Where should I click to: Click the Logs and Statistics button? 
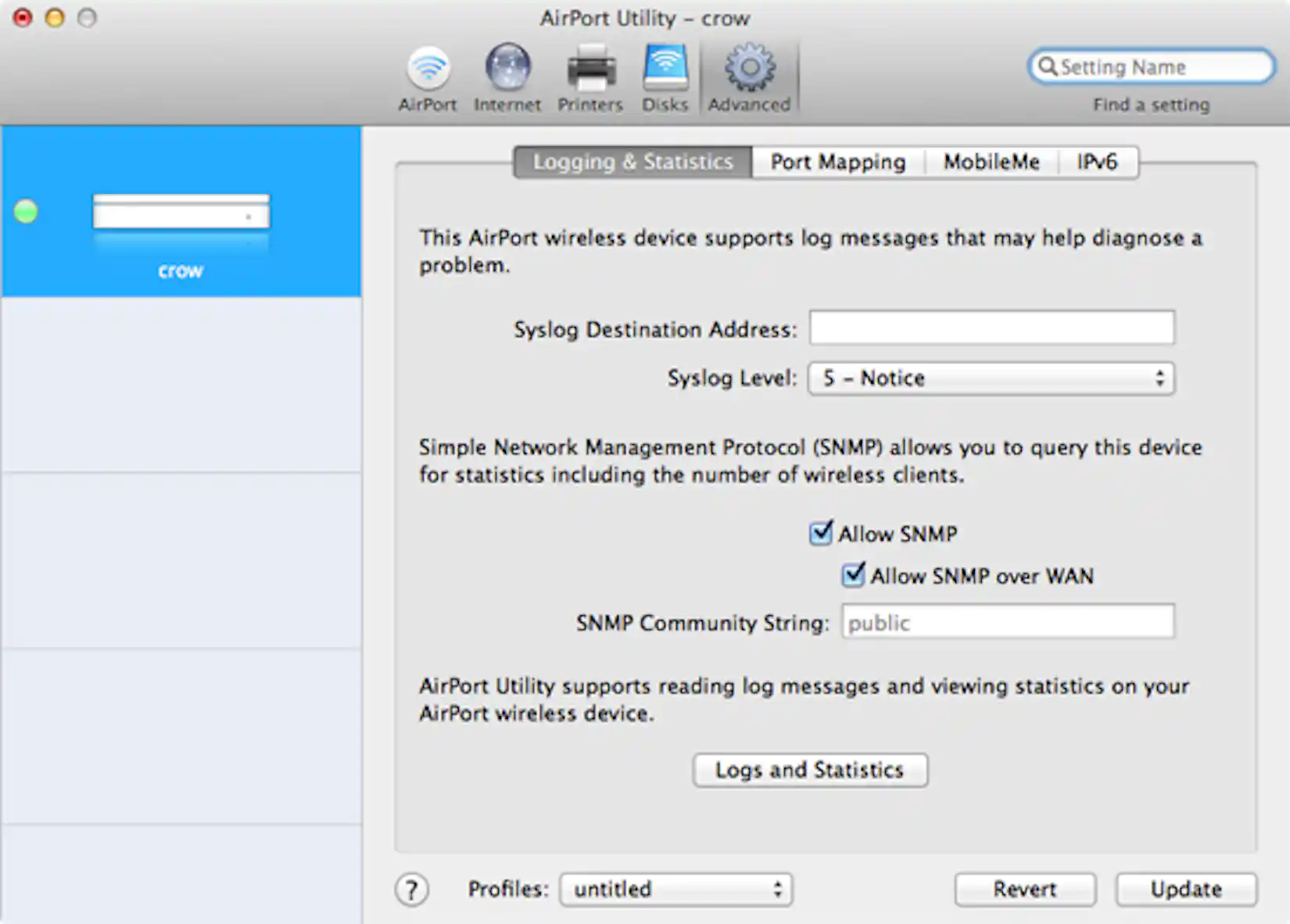[809, 770]
